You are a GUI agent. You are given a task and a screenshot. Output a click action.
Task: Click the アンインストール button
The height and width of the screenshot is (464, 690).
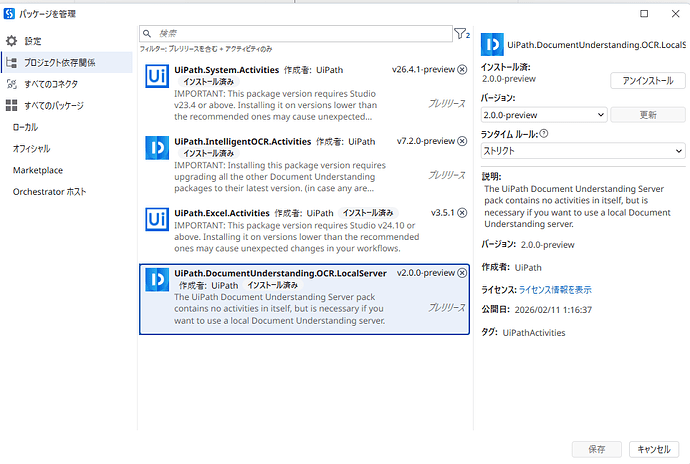648,81
